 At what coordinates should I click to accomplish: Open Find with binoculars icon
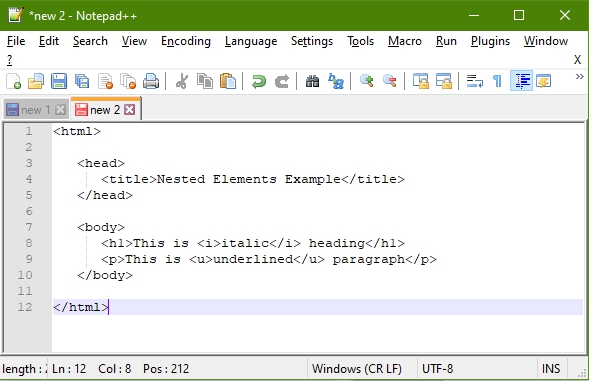coord(312,81)
